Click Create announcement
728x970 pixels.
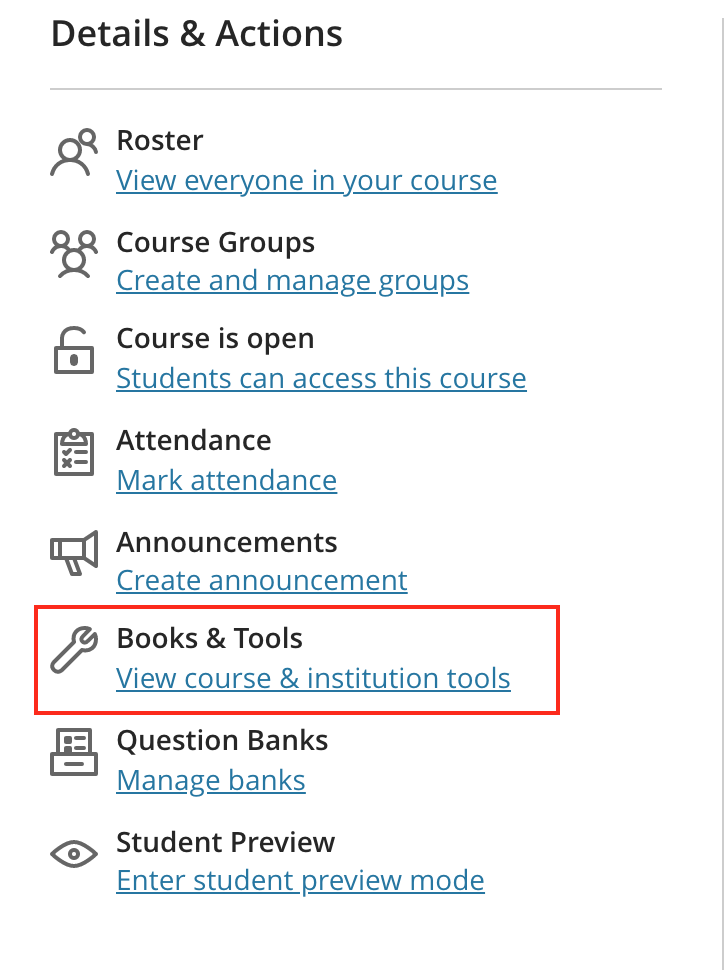click(x=261, y=581)
